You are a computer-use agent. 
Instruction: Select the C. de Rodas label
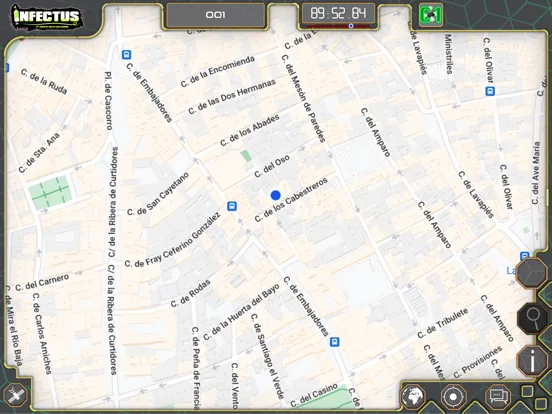(190, 293)
